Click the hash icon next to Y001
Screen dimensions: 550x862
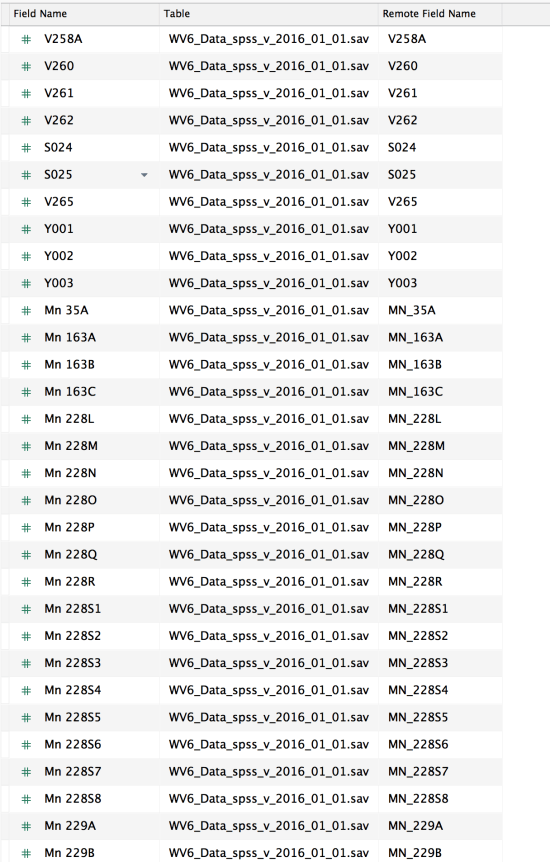coord(26,229)
